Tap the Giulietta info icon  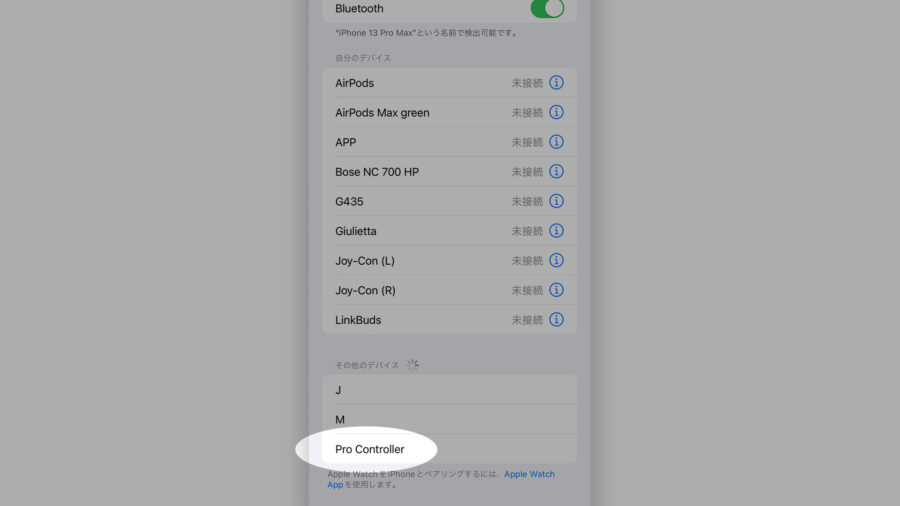coord(556,231)
